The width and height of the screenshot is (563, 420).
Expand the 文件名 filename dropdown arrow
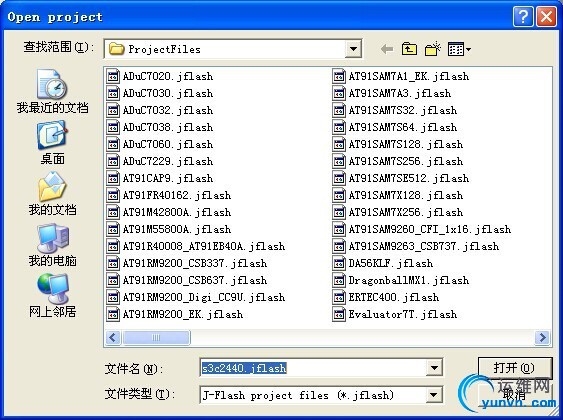434,368
